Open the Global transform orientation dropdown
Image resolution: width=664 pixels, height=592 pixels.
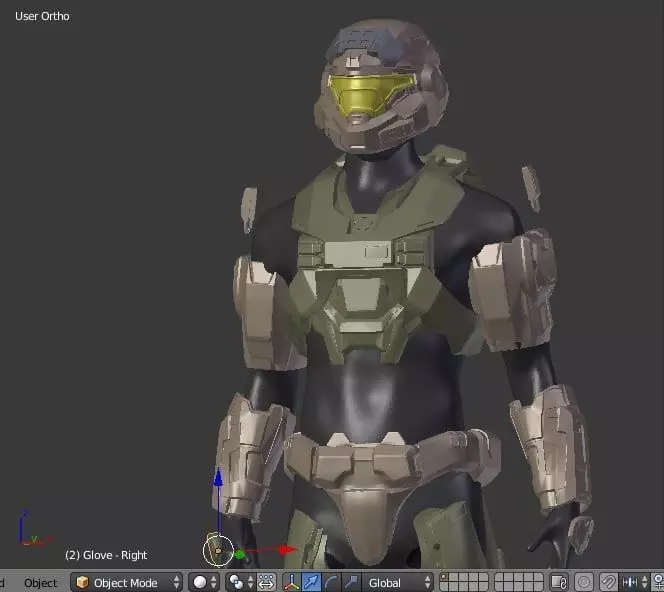(398, 583)
